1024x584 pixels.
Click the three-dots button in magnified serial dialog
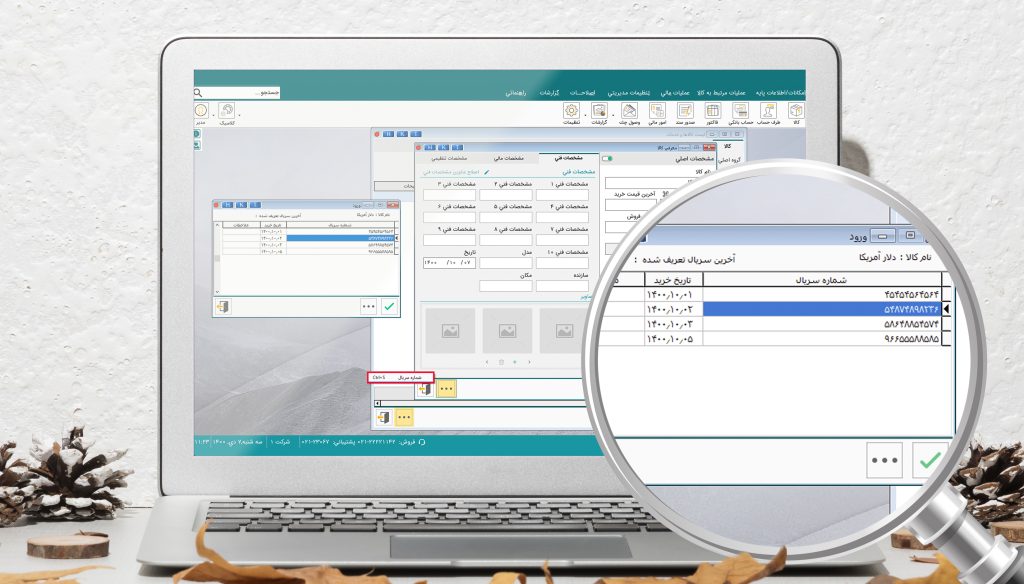[x=885, y=461]
